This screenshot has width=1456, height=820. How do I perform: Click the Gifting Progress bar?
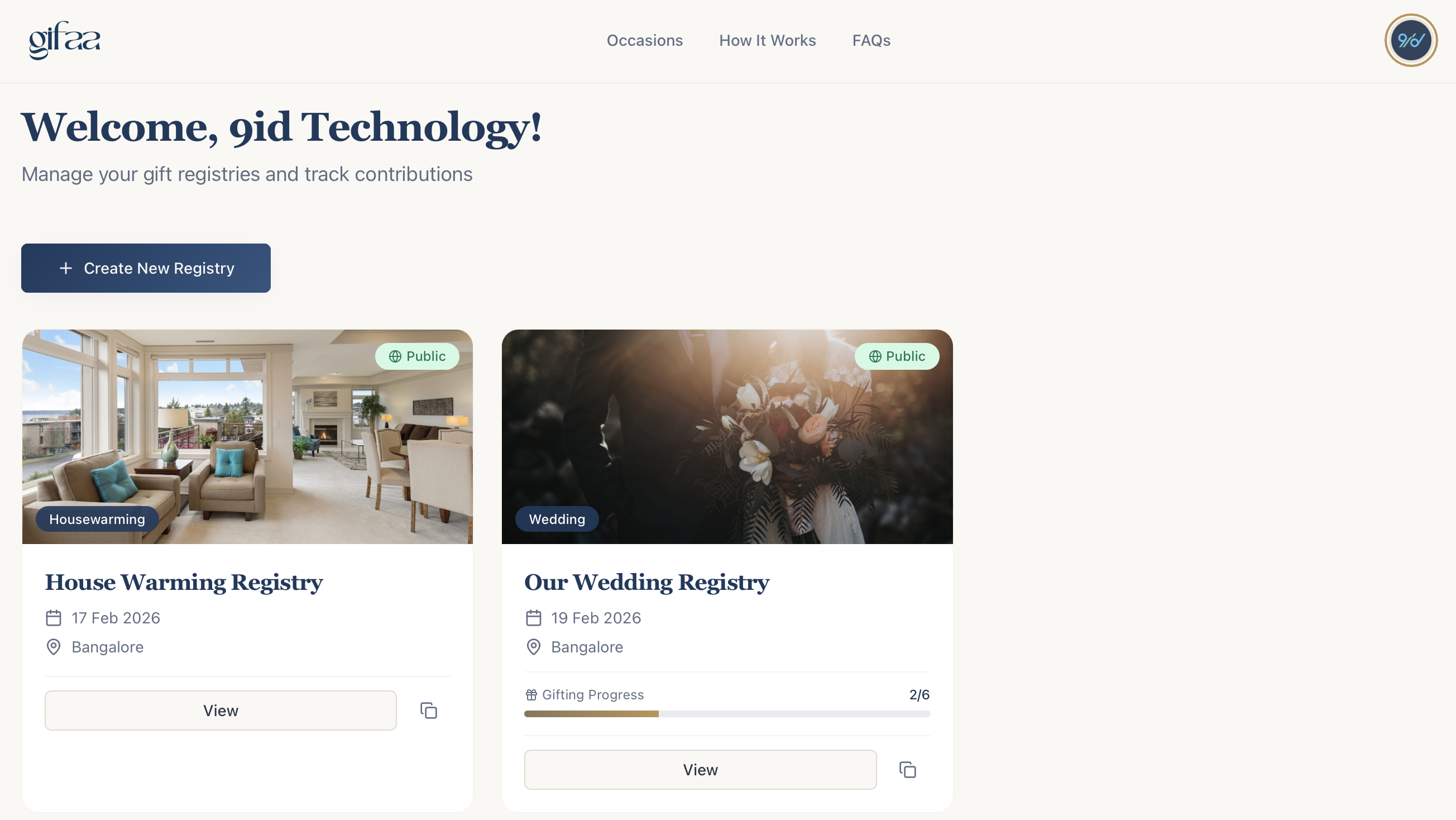click(727, 714)
